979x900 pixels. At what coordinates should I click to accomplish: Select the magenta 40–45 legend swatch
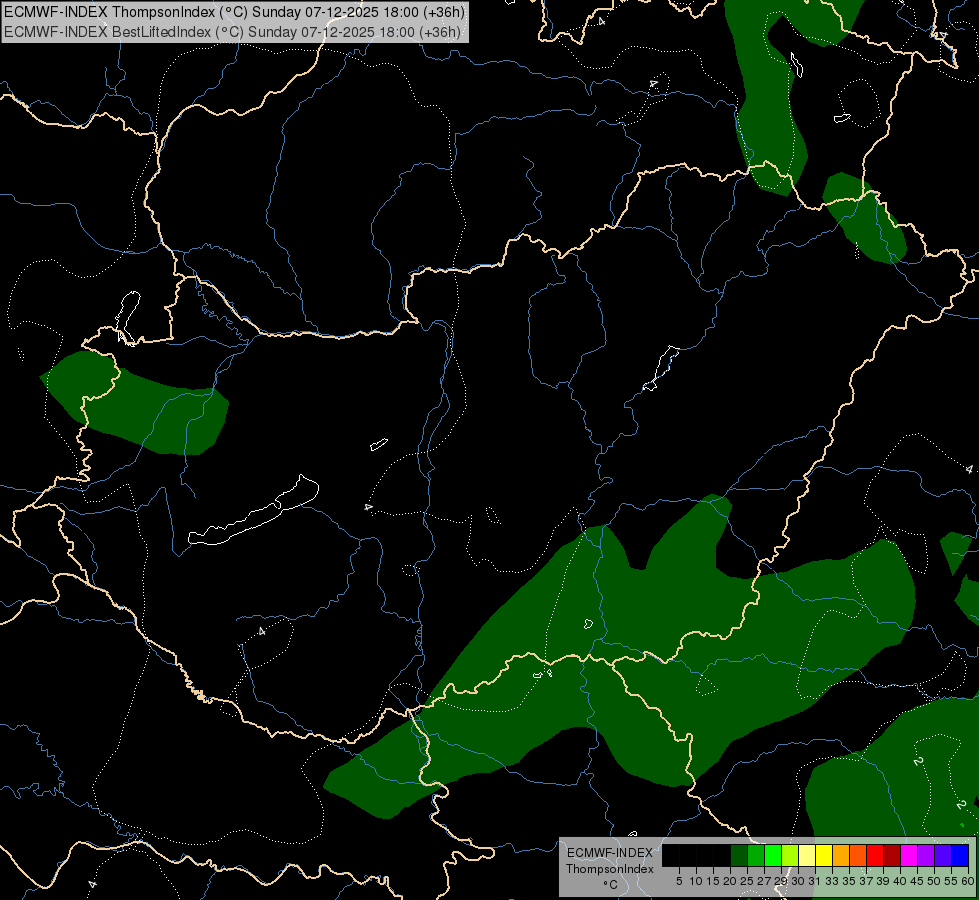pyautogui.click(x=909, y=855)
